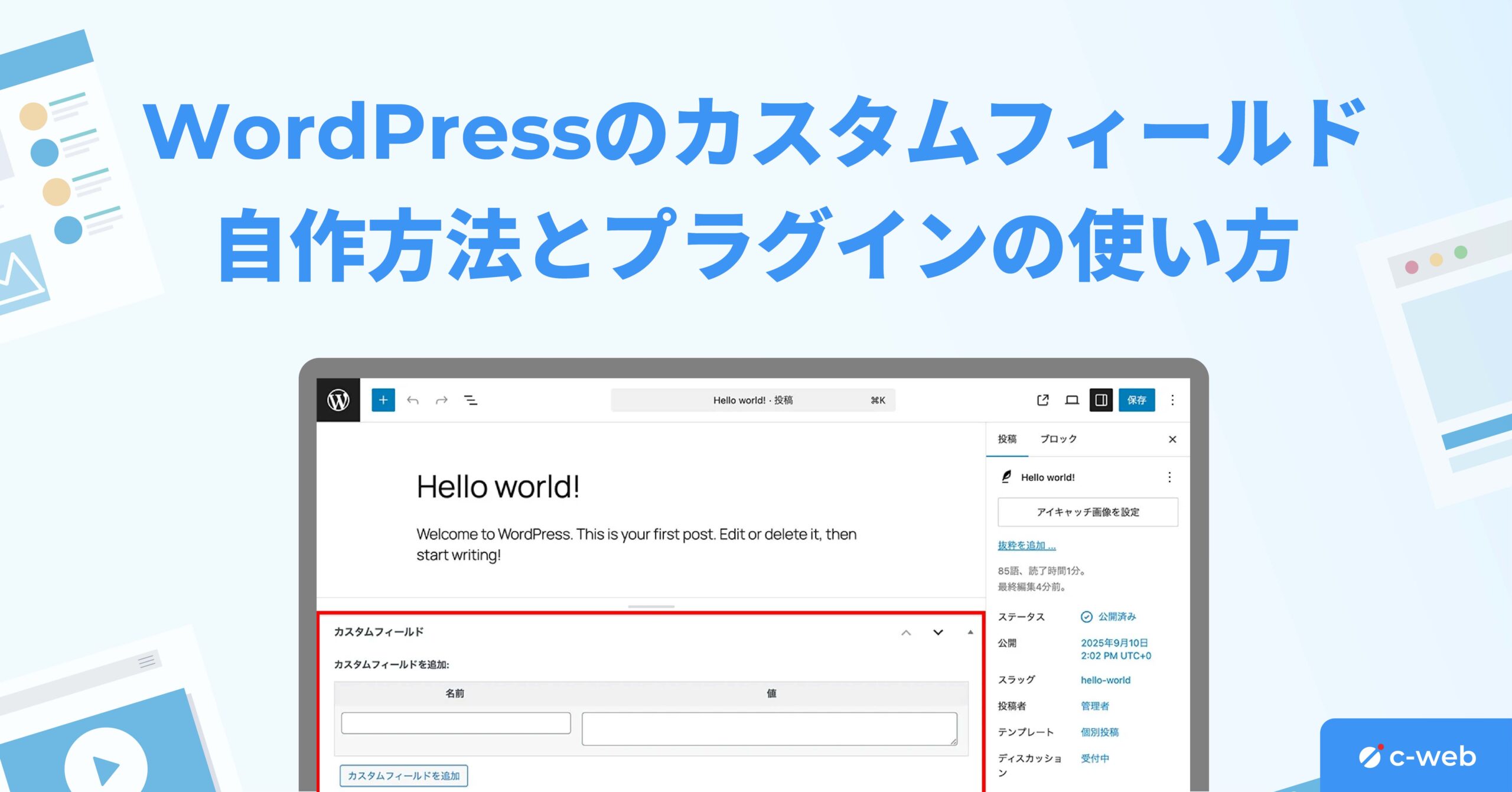Screen dimensions: 1512x792
Task: Click the undo arrow icon
Action: click(x=413, y=400)
